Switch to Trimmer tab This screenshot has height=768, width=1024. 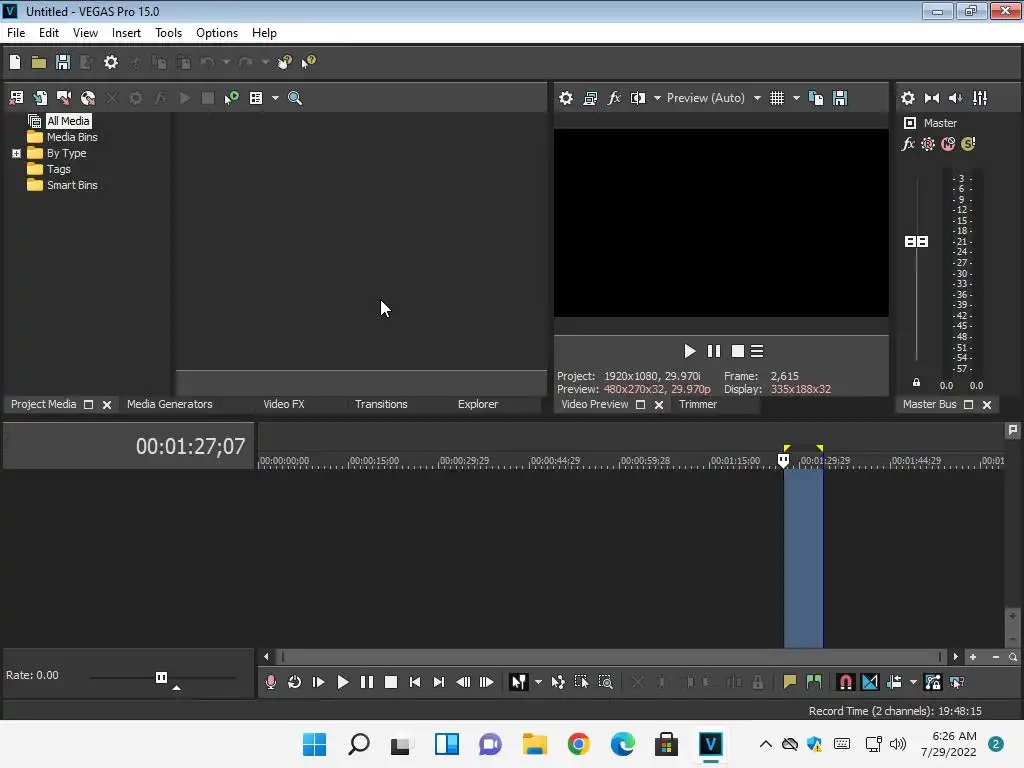pyautogui.click(x=698, y=404)
